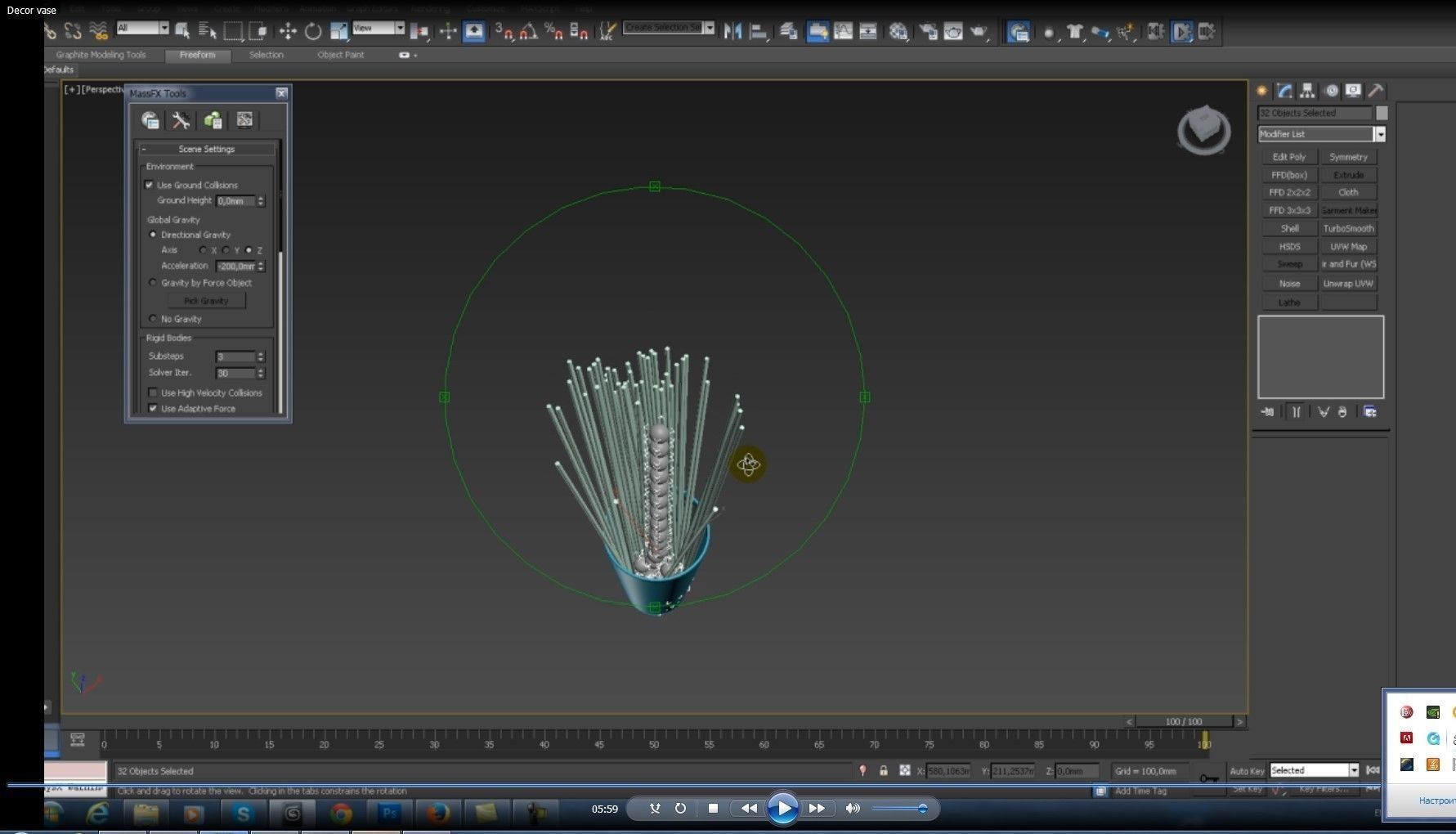Open the selection filter All dropdown
1456x834 pixels.
142,29
